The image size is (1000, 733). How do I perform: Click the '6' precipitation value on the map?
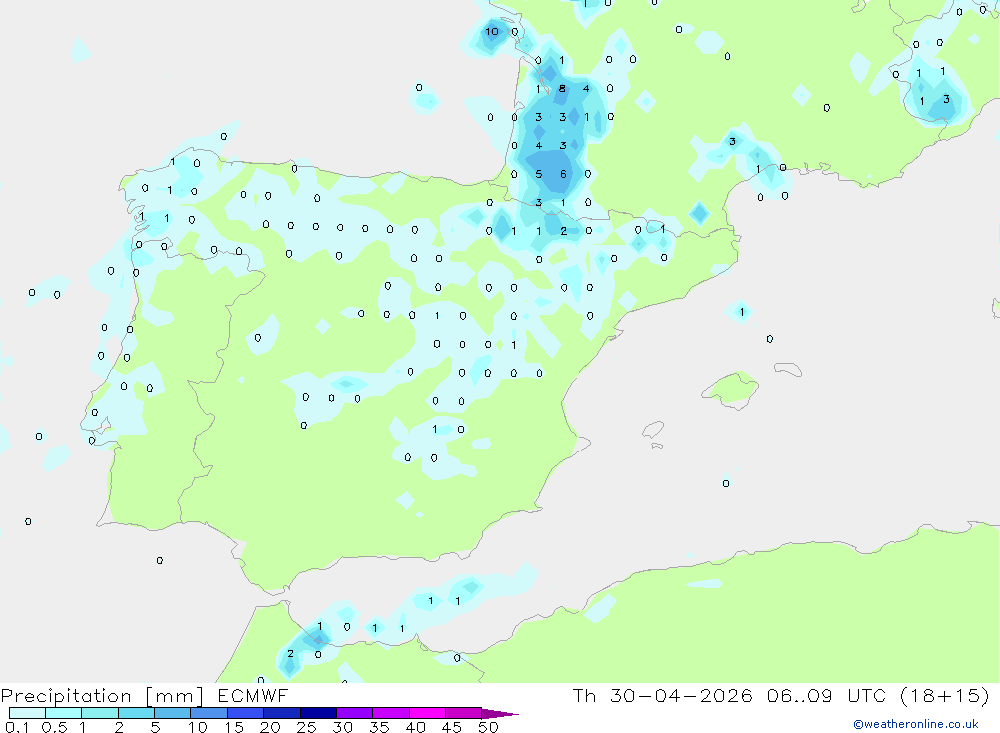tap(563, 174)
